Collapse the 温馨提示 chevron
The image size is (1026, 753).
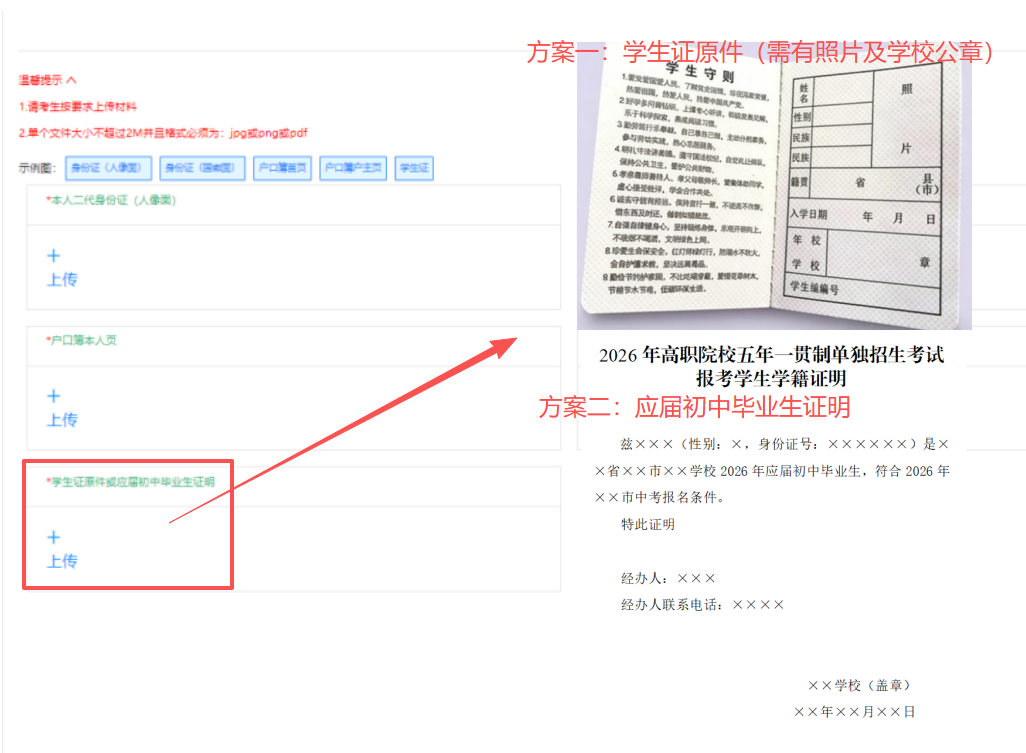pyautogui.click(x=71, y=80)
